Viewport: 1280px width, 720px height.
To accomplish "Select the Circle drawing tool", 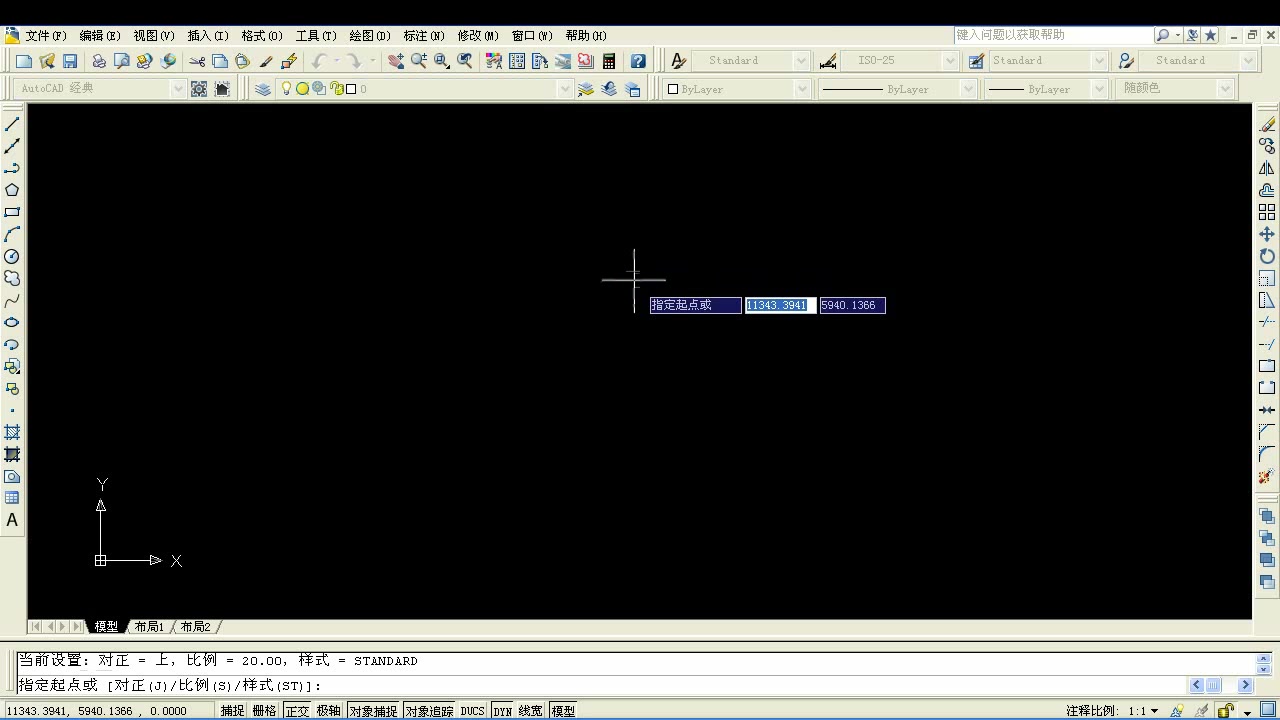I will tap(12, 256).
